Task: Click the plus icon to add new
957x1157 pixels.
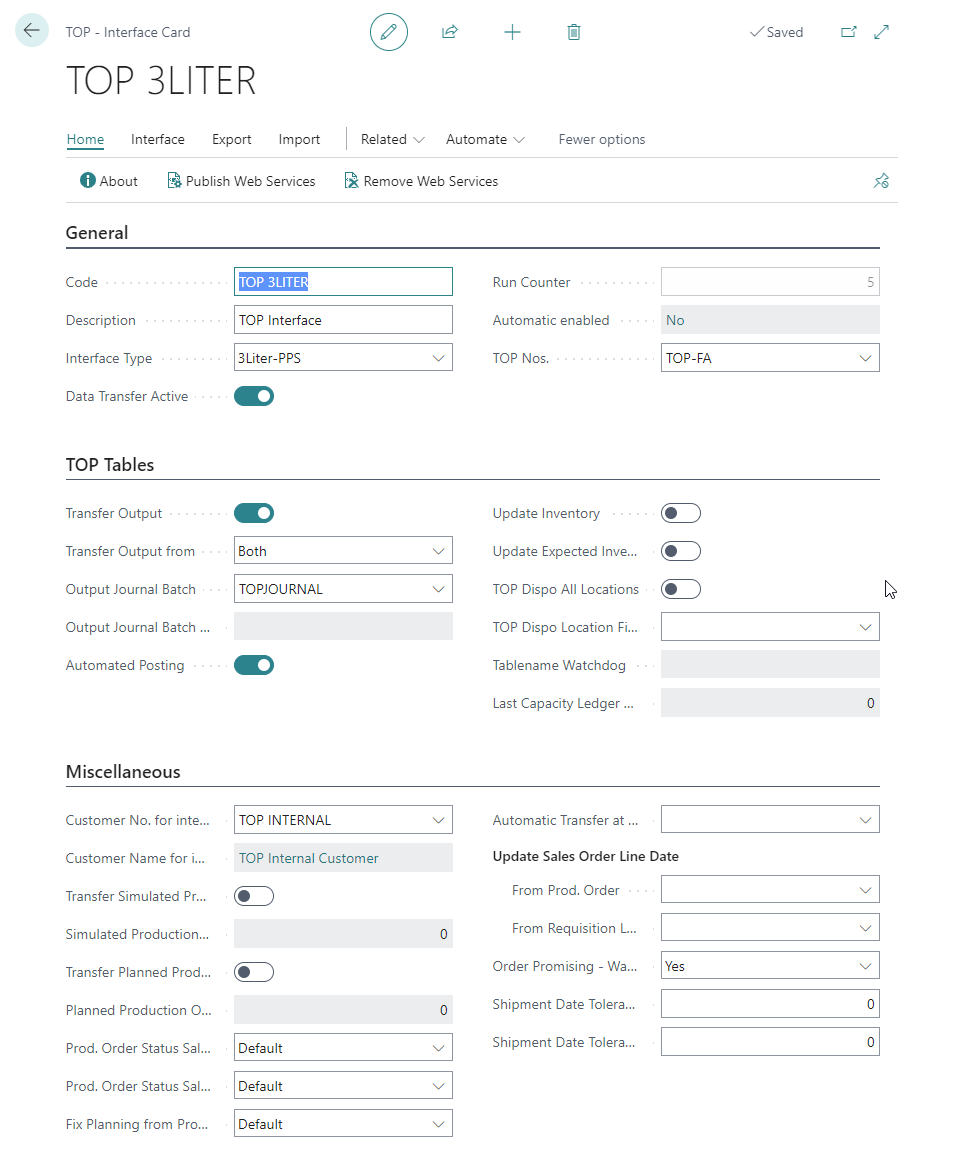Action: (x=512, y=32)
